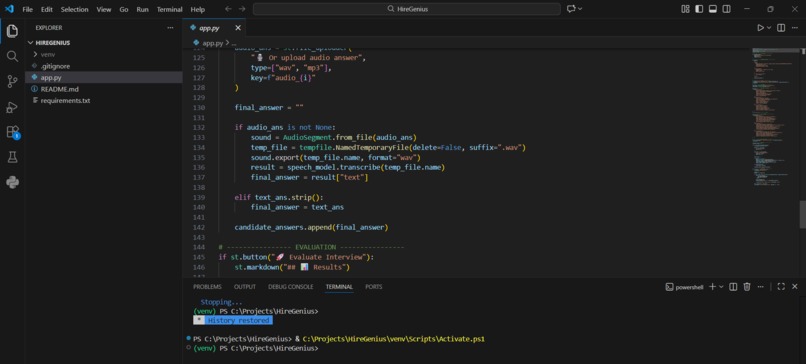
Task: Switch to the PORTS panel tab
Action: (374, 287)
